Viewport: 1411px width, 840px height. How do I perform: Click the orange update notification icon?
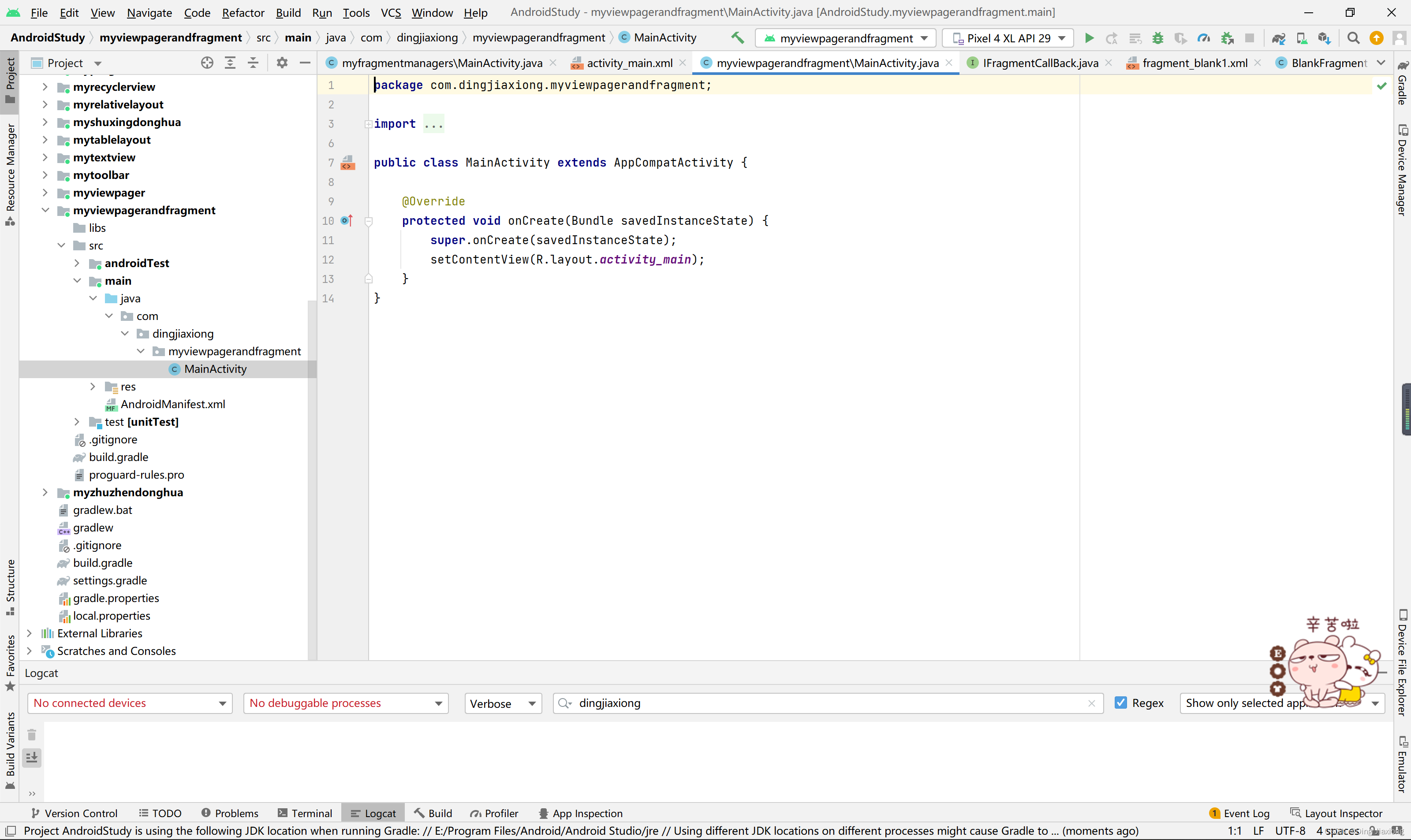click(x=1377, y=38)
